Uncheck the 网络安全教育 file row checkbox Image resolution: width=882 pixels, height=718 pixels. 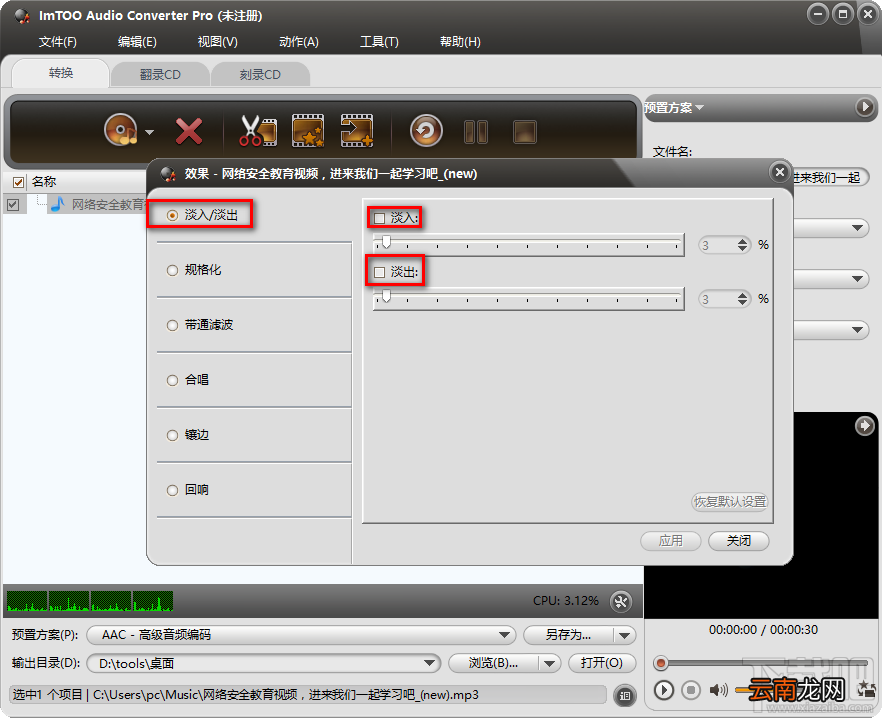pos(12,204)
